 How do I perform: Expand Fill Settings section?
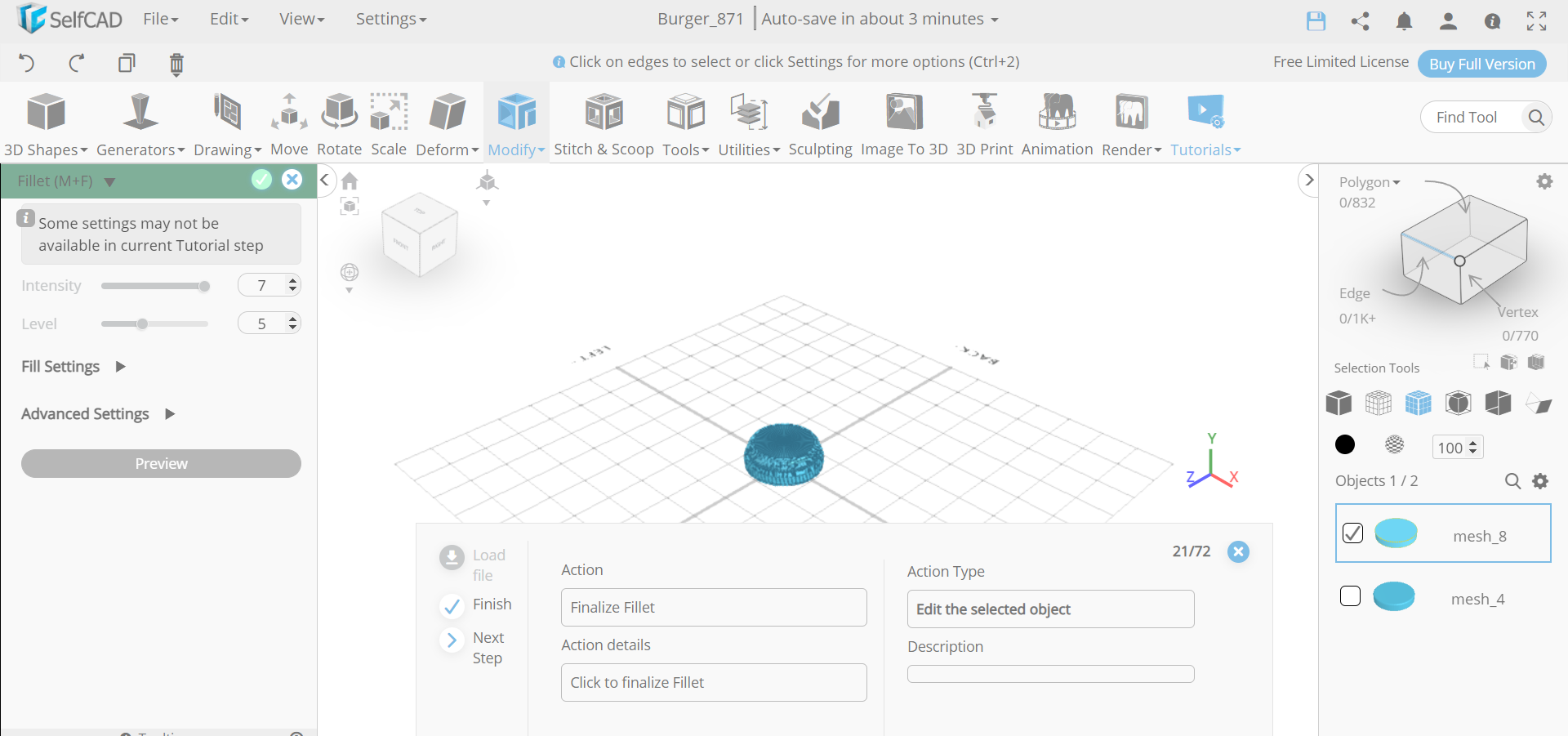pos(73,367)
